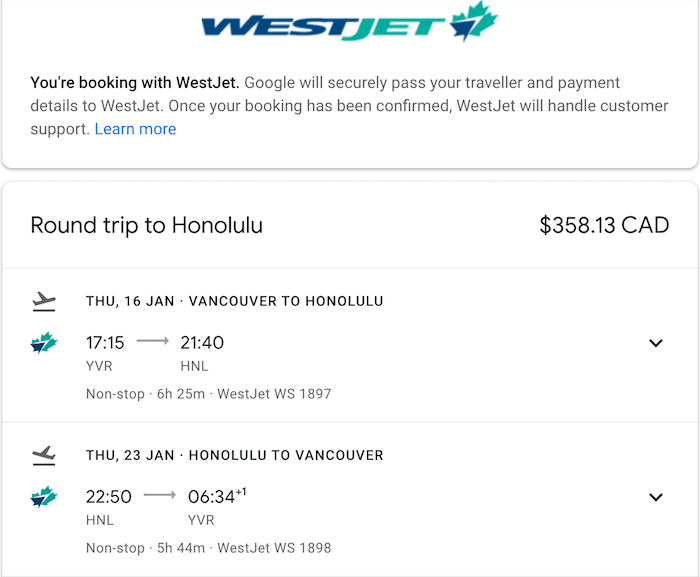
Task: Click the WestJet WS 1897 flight info line
Action: click(208, 394)
